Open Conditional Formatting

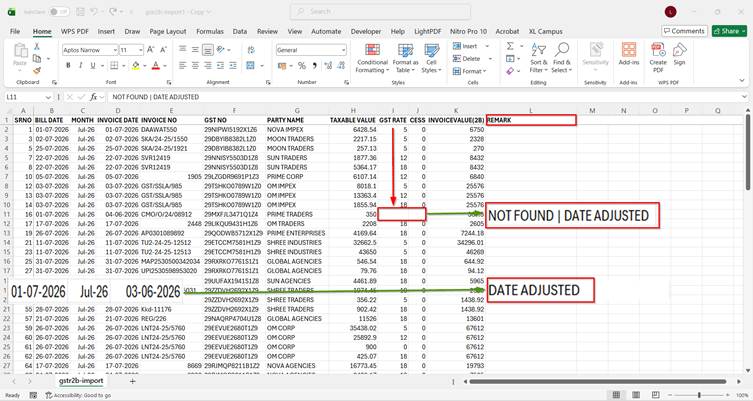tap(372, 58)
